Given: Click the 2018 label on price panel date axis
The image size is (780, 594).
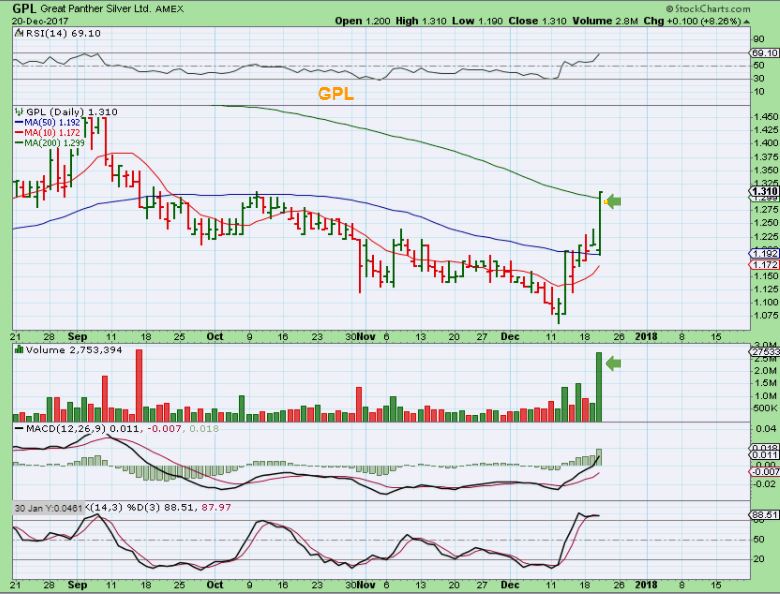Looking at the screenshot, I should point(646,336).
